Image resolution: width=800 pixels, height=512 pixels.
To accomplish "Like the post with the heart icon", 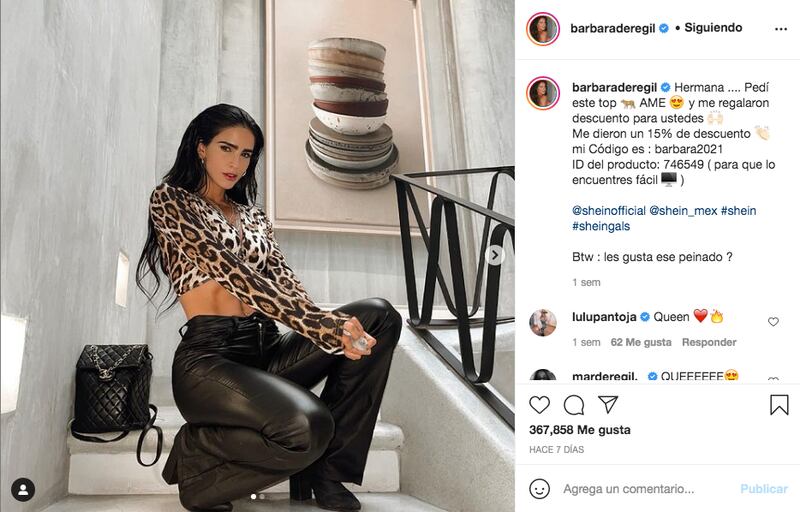I will point(539,405).
